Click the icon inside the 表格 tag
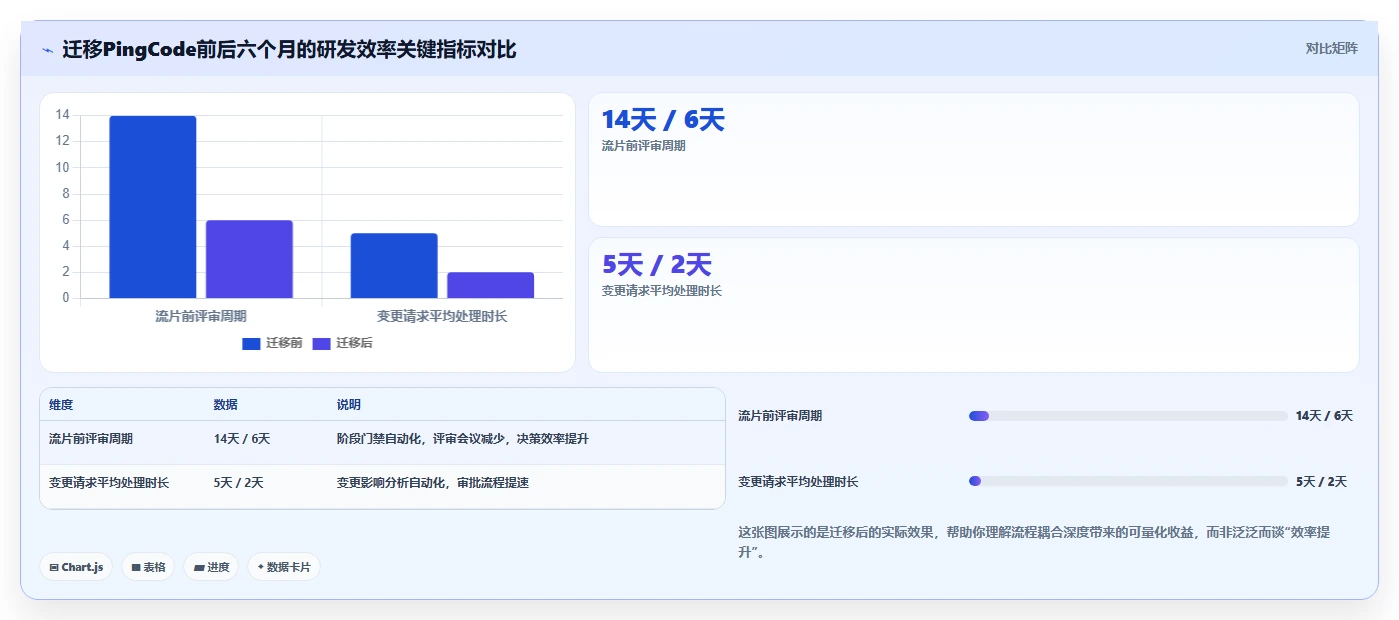This screenshot has height=620, width=1399. 136,568
